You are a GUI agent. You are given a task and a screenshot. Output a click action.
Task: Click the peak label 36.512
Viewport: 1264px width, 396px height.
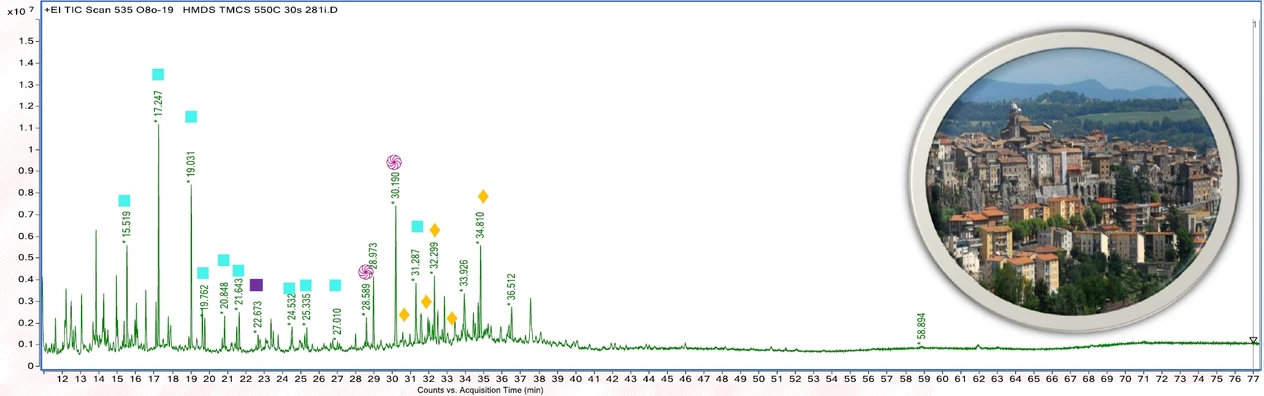[512, 288]
